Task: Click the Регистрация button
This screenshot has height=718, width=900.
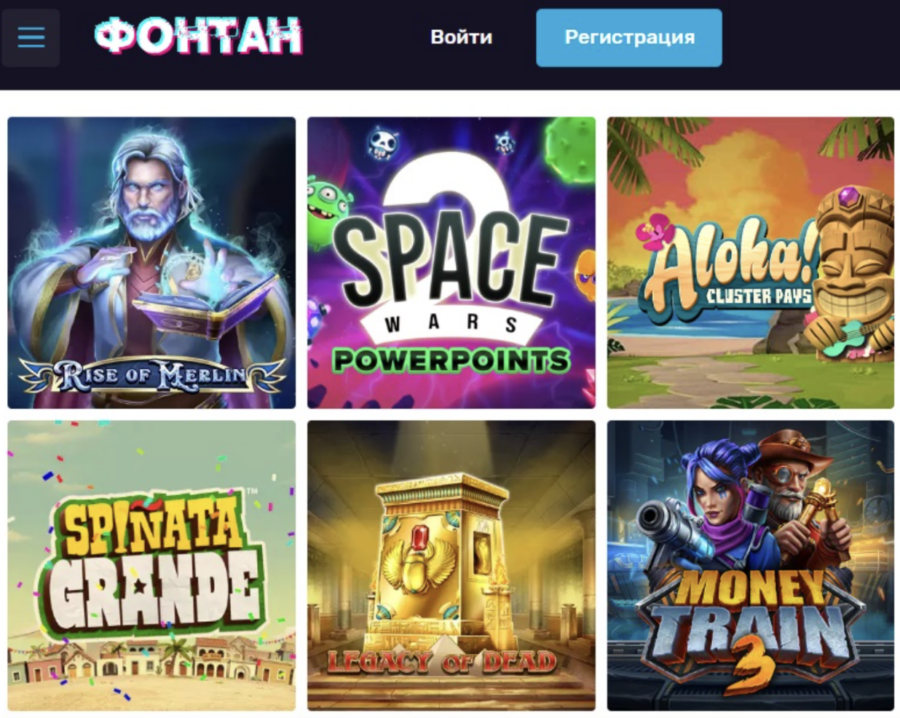Action: tap(629, 38)
